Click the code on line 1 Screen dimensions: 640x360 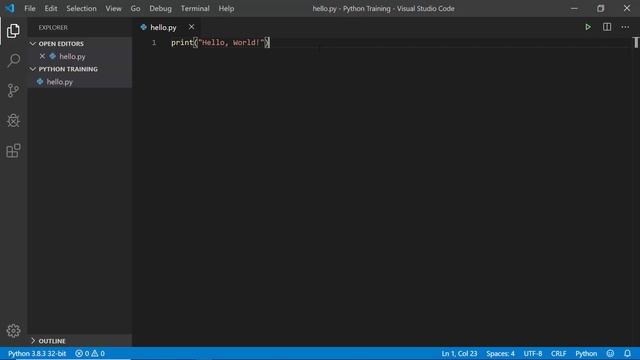(220, 42)
